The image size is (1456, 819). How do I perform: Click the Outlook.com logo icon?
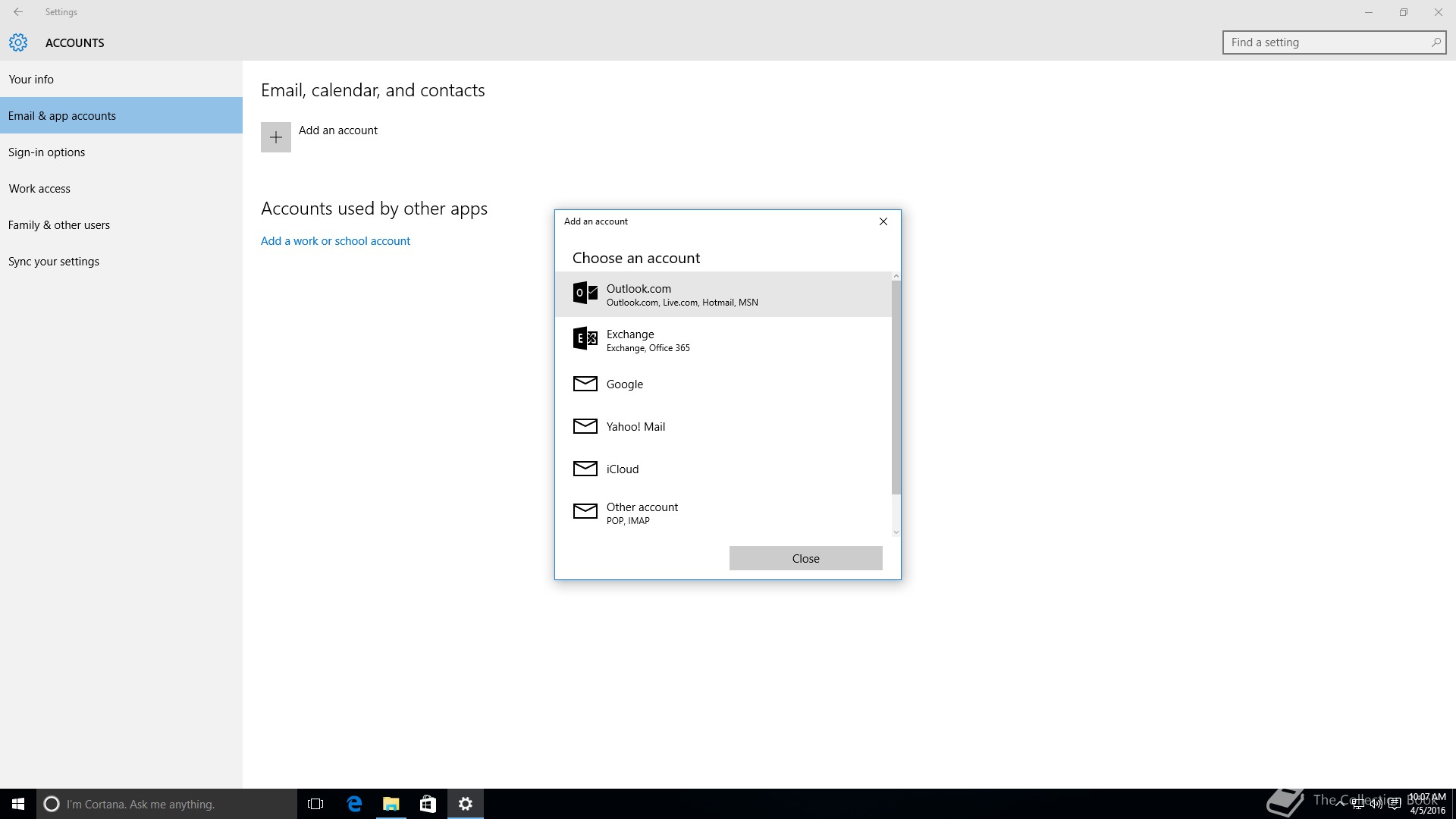pos(585,293)
